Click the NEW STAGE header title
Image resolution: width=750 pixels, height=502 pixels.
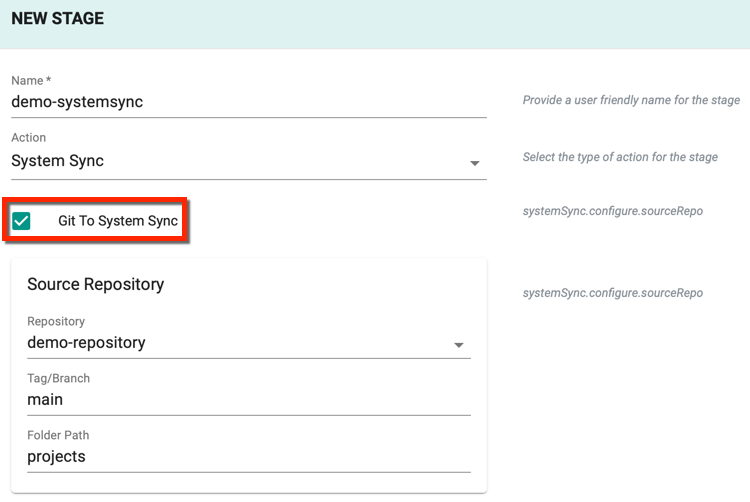(x=57, y=18)
